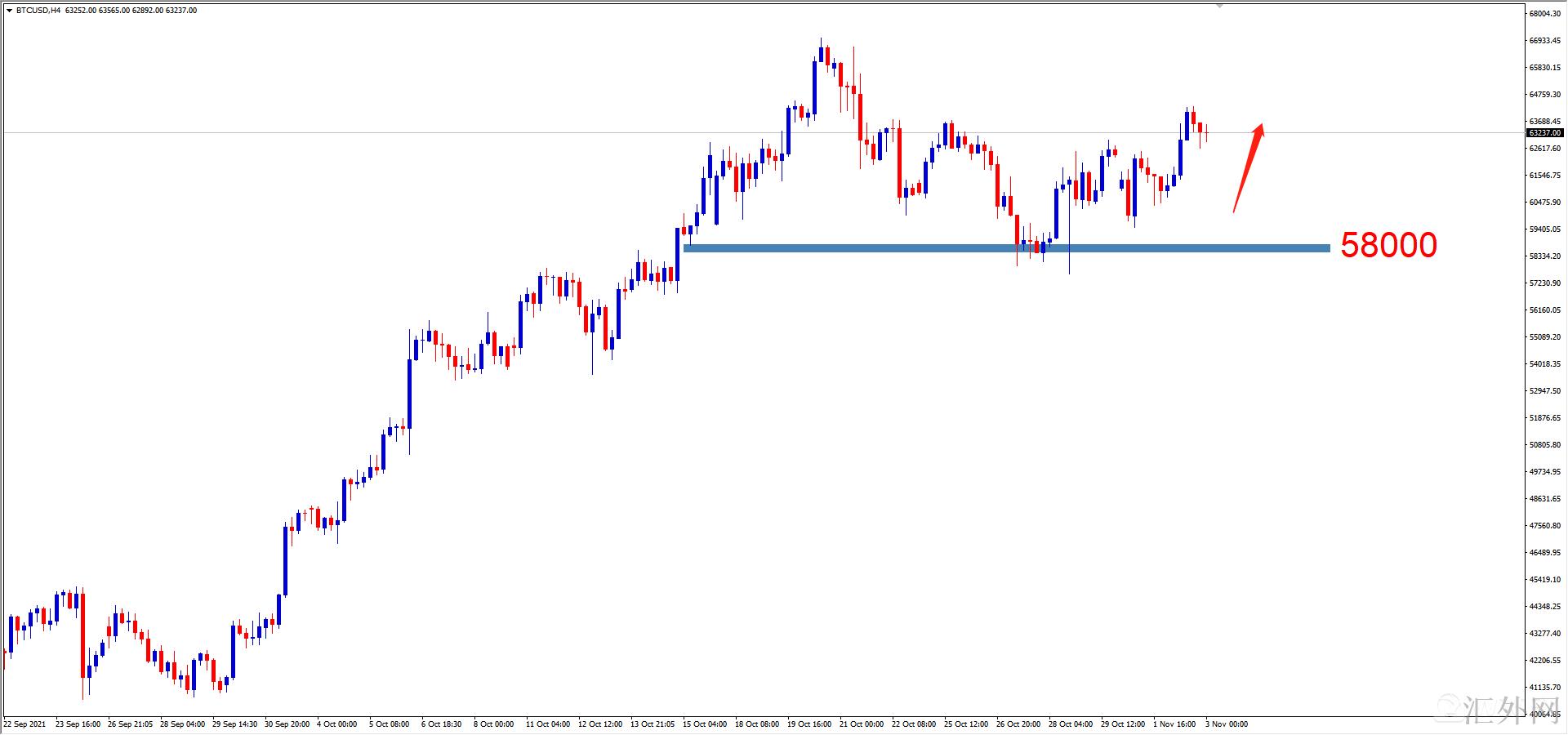Click time axis label 28 Oct 04:00
Screen dimensions: 1568x735
1071,724
